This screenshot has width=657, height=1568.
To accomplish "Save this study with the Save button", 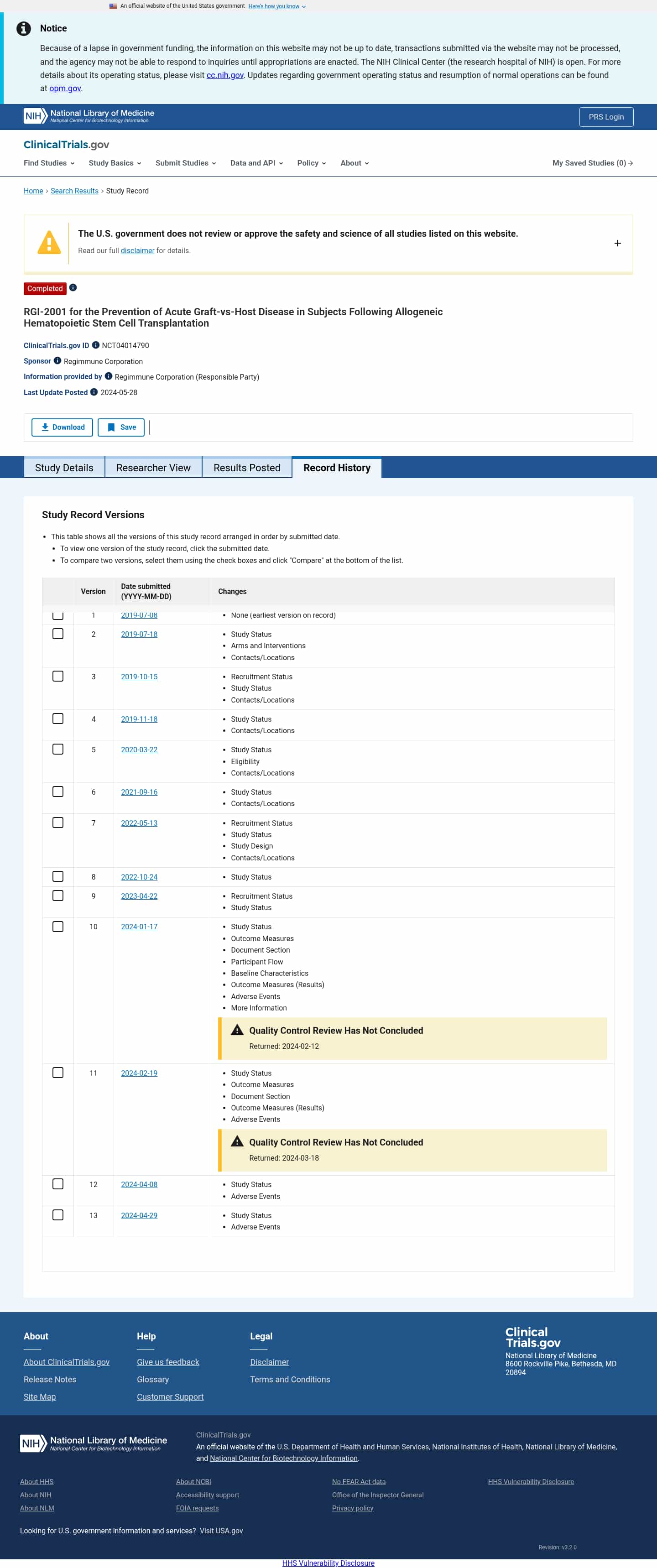I will (121, 427).
